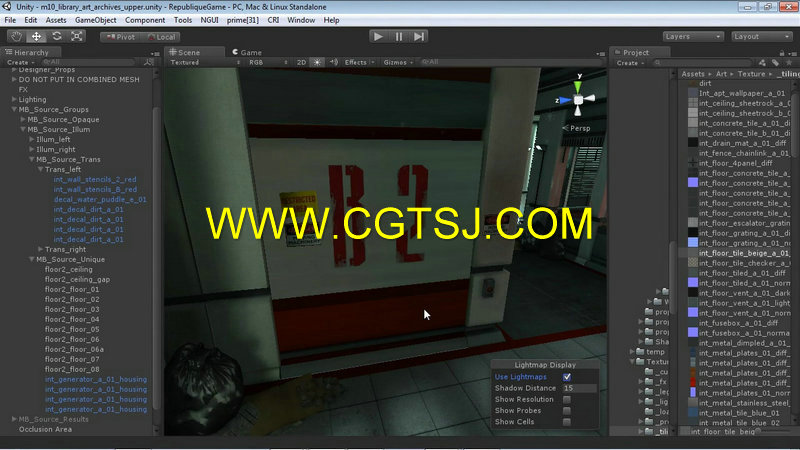This screenshot has height=450, width=800.
Task: Open Hierarchy panel options menu icon
Action: [x=155, y=53]
